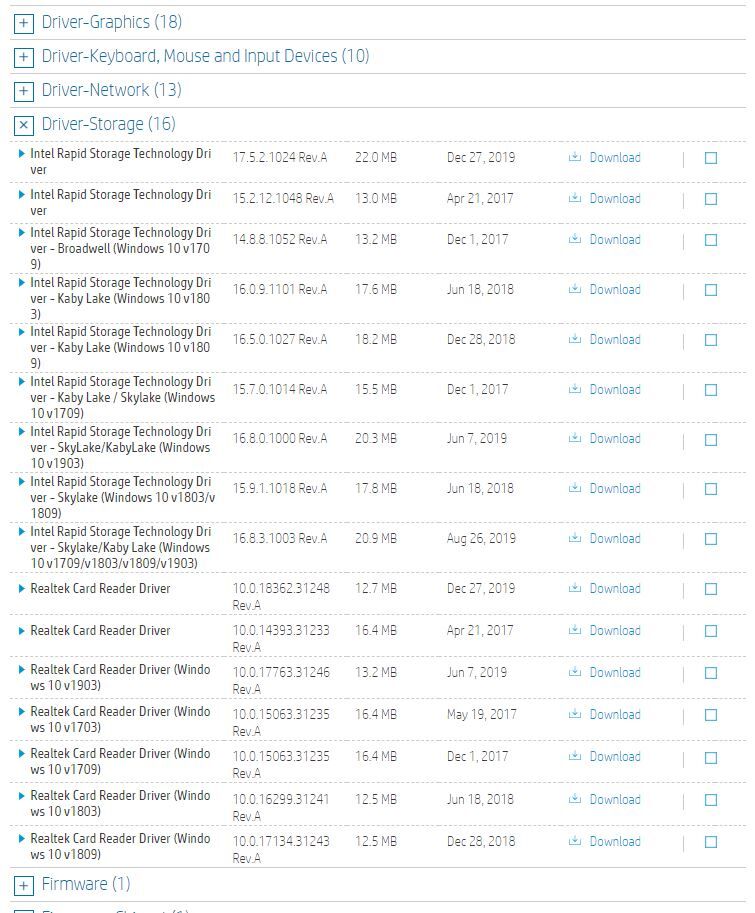Select checkbox for Realtek v1709 Dec 1, 2017
This screenshot has height=913, width=755.
711,758
